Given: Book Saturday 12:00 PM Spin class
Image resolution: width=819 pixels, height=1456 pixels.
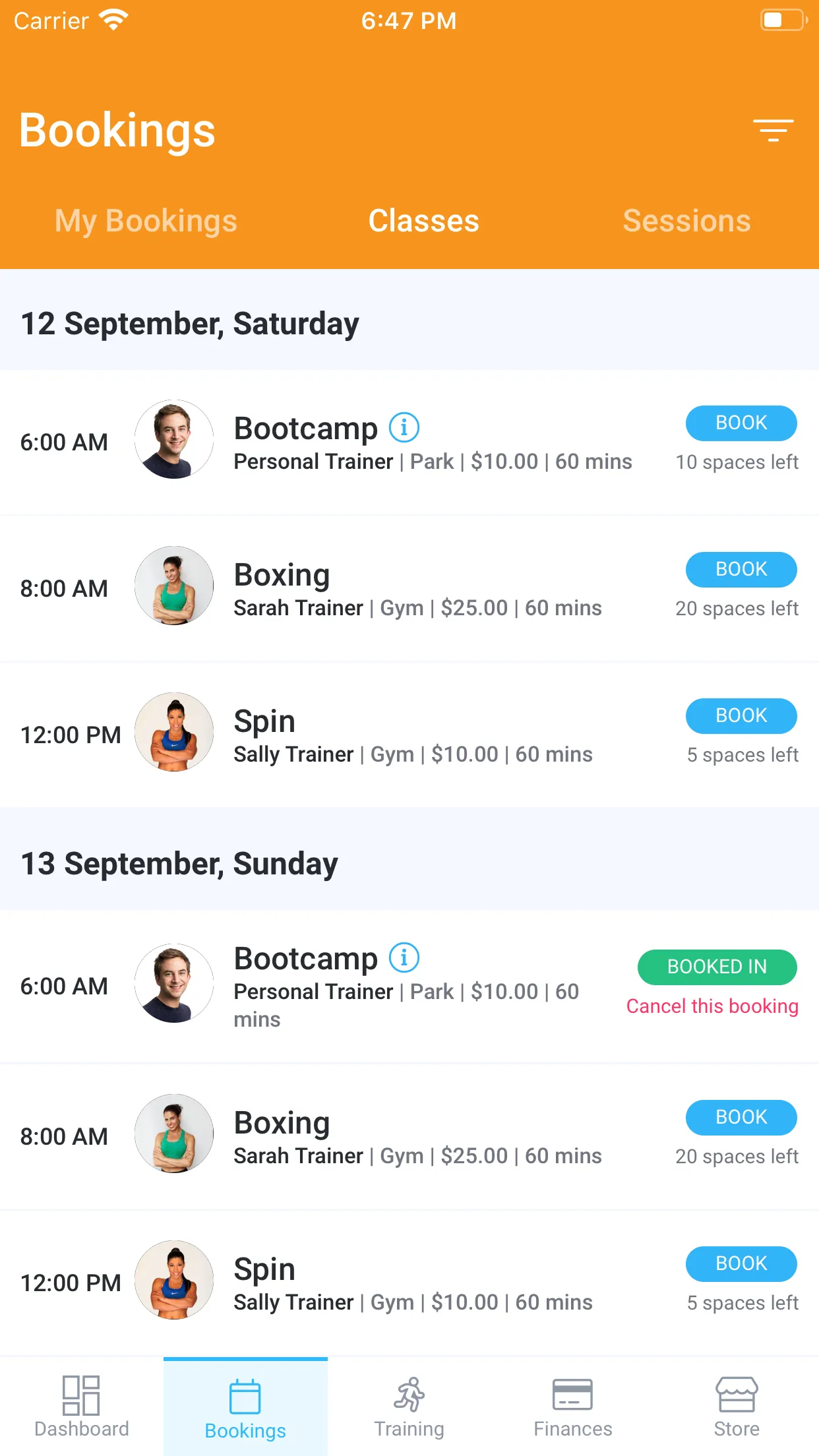Looking at the screenshot, I should click(x=741, y=716).
